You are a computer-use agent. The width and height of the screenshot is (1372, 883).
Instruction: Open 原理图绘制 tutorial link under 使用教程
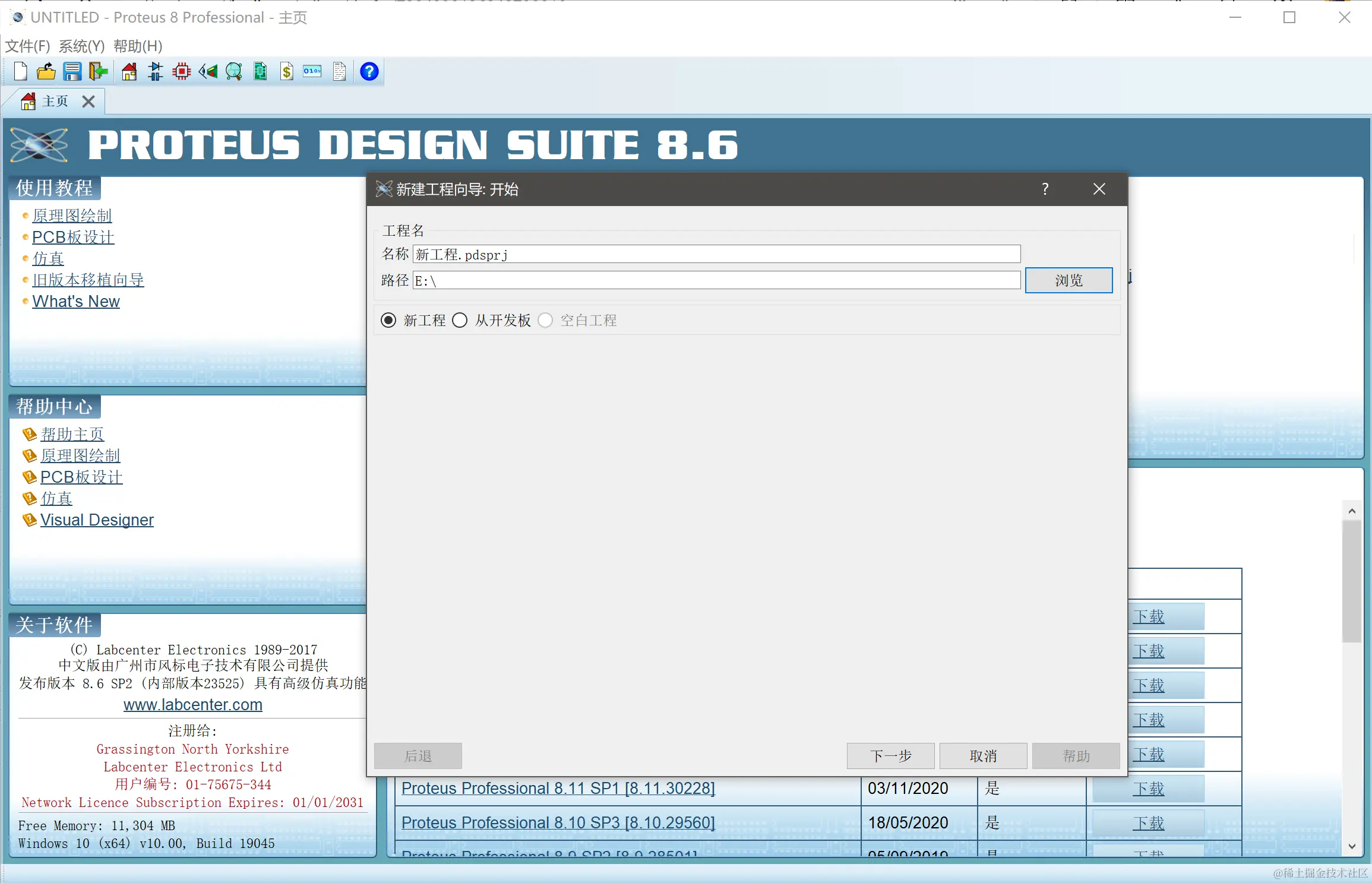72,216
